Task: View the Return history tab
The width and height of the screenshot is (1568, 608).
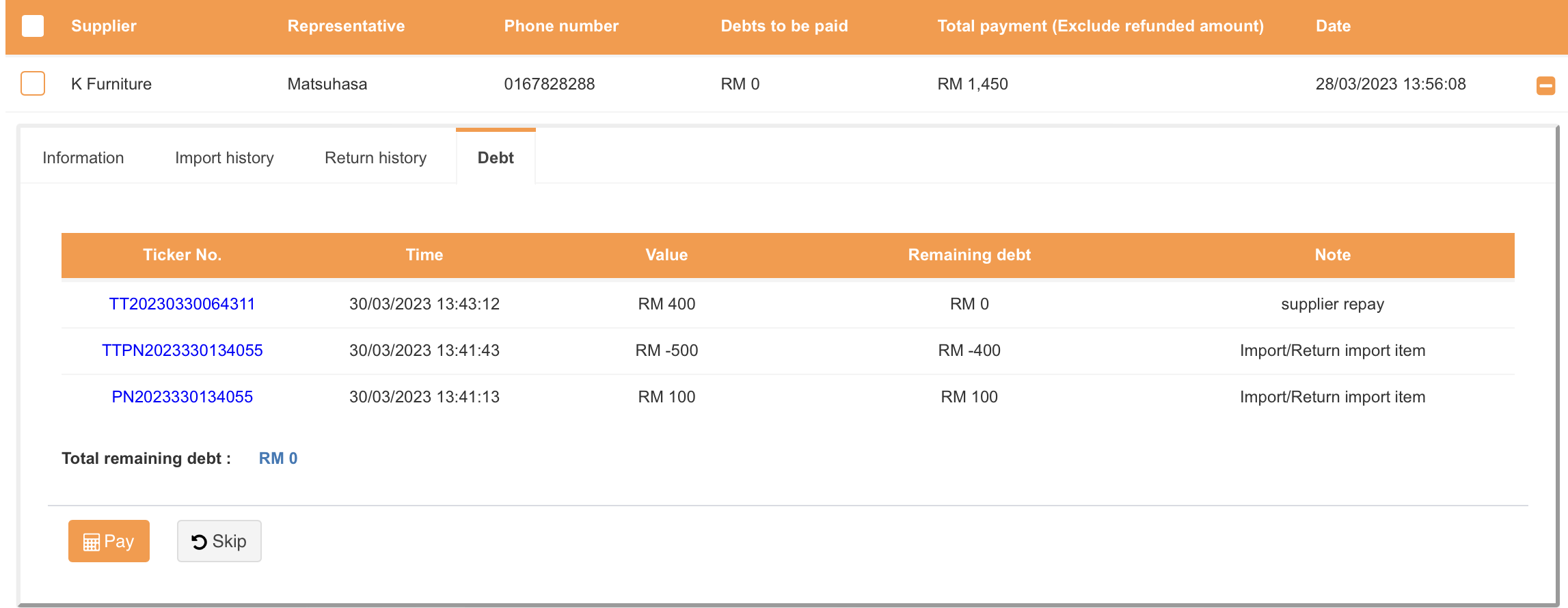Action: [375, 158]
